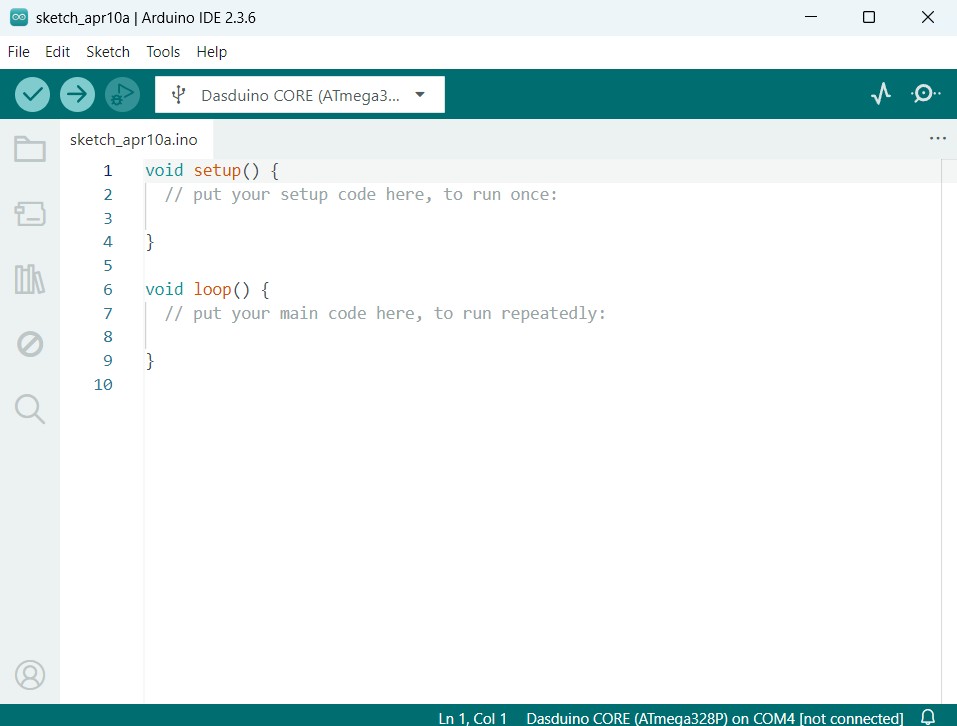Open the Sketchbook folder panel
The width and height of the screenshot is (957, 726).
[30, 150]
